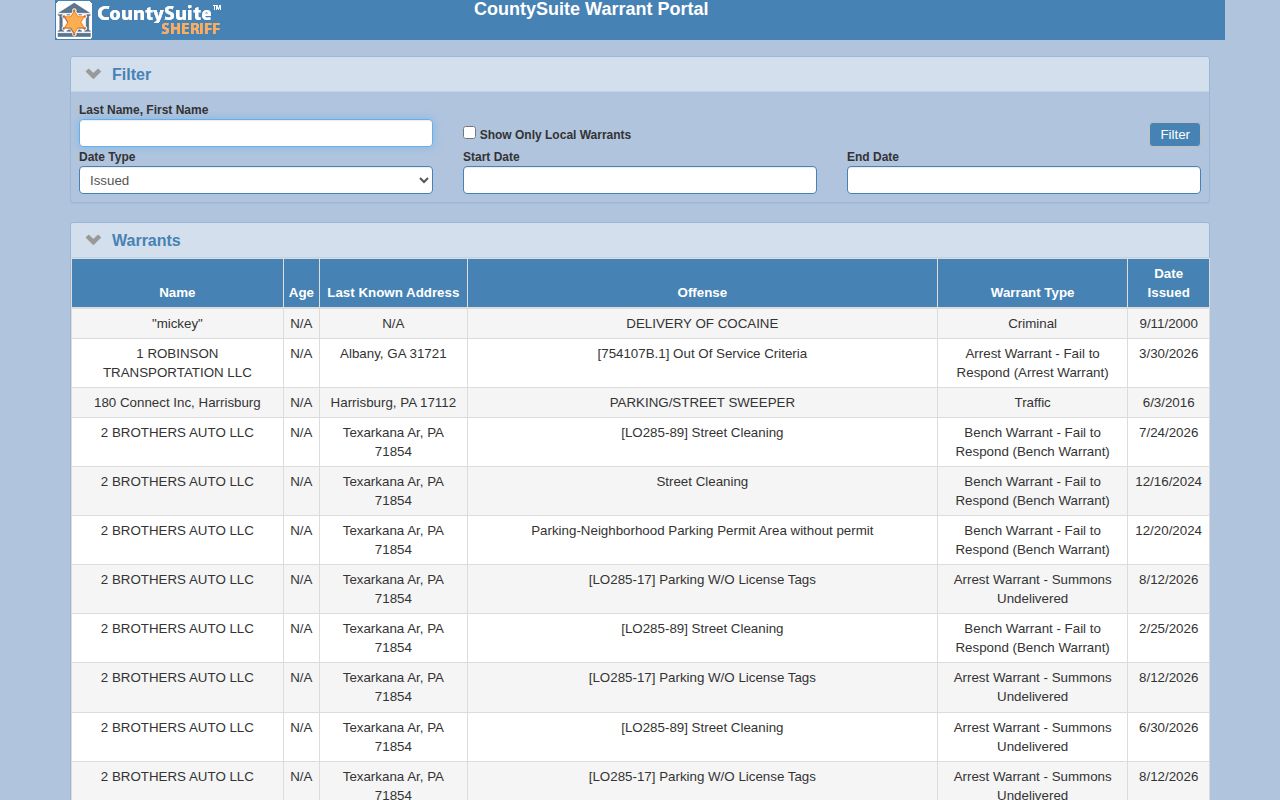This screenshot has width=1280, height=800.
Task: Collapse the Warrants panel chevron
Action: pos(94,240)
